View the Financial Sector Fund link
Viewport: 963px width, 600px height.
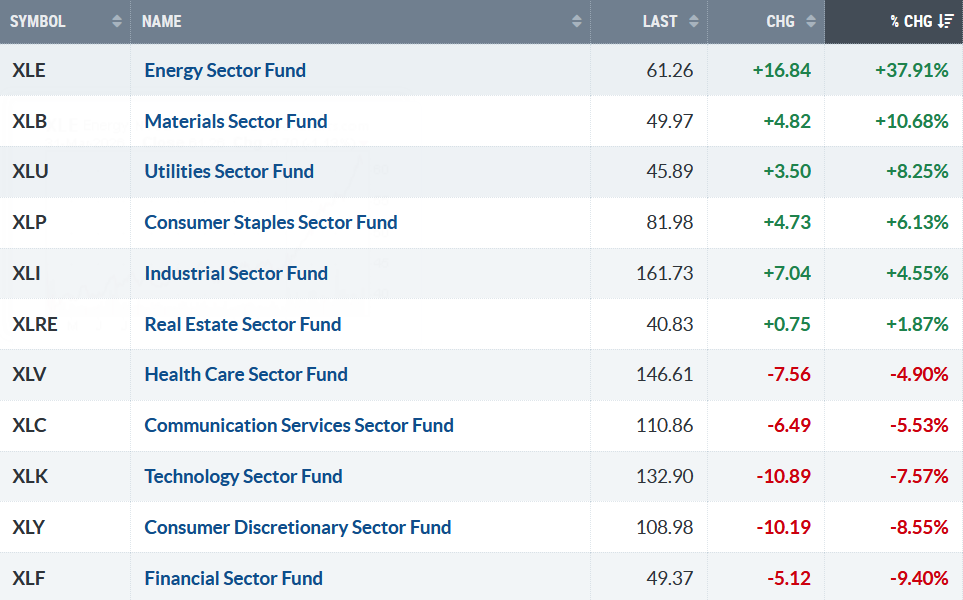234,578
